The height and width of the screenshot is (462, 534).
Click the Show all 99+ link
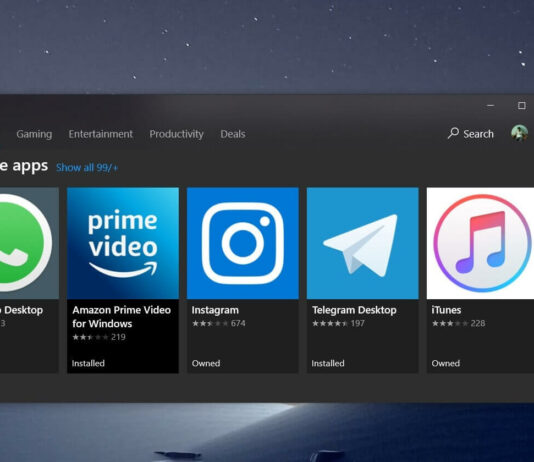(x=87, y=168)
